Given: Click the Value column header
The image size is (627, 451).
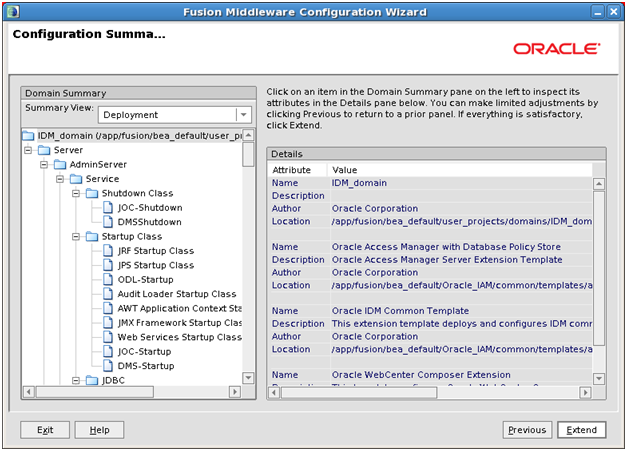Looking at the screenshot, I should (x=460, y=170).
